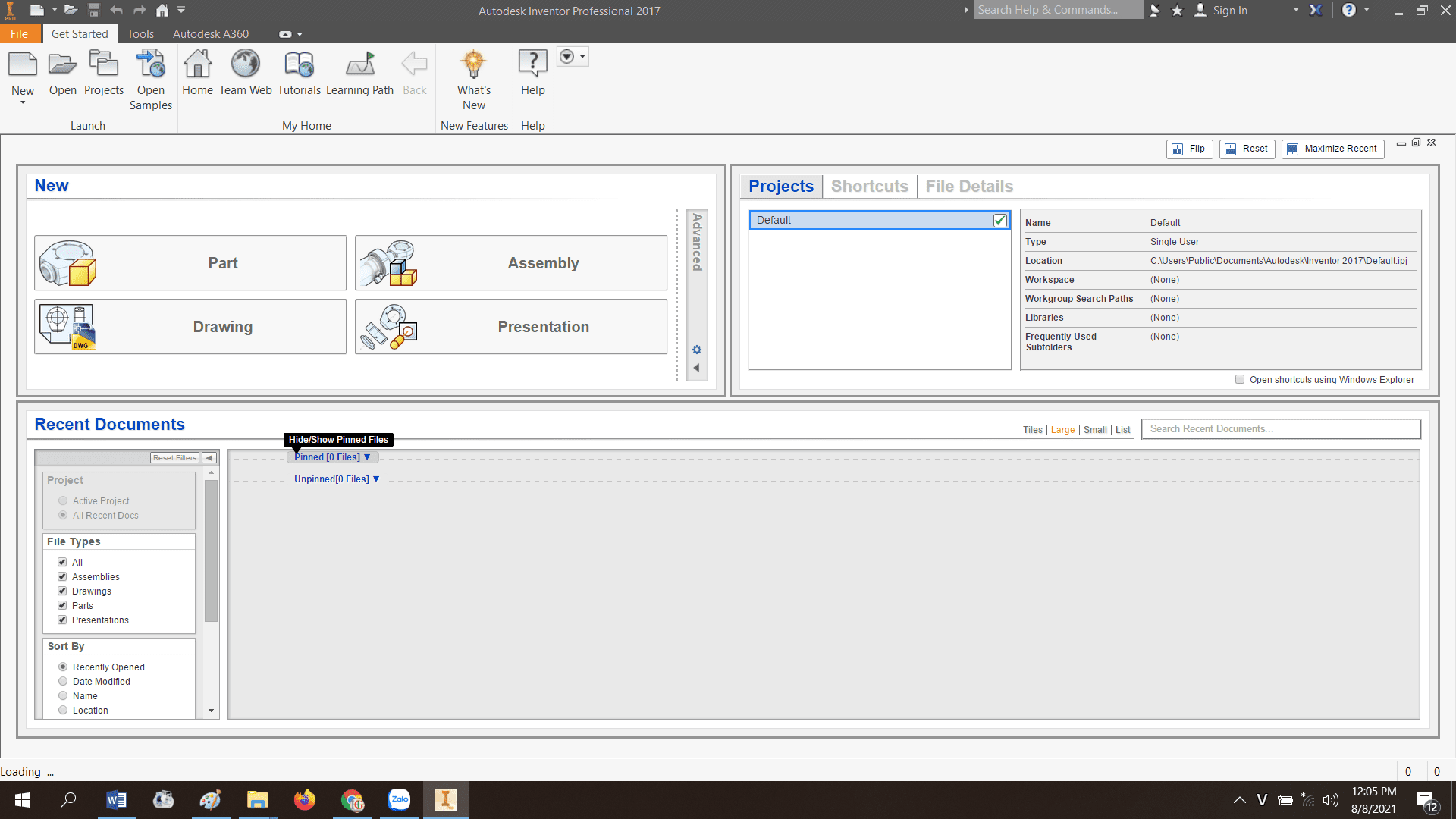Viewport: 1456px width, 819px height.
Task: Click the Reset layout button
Action: pyautogui.click(x=1247, y=149)
